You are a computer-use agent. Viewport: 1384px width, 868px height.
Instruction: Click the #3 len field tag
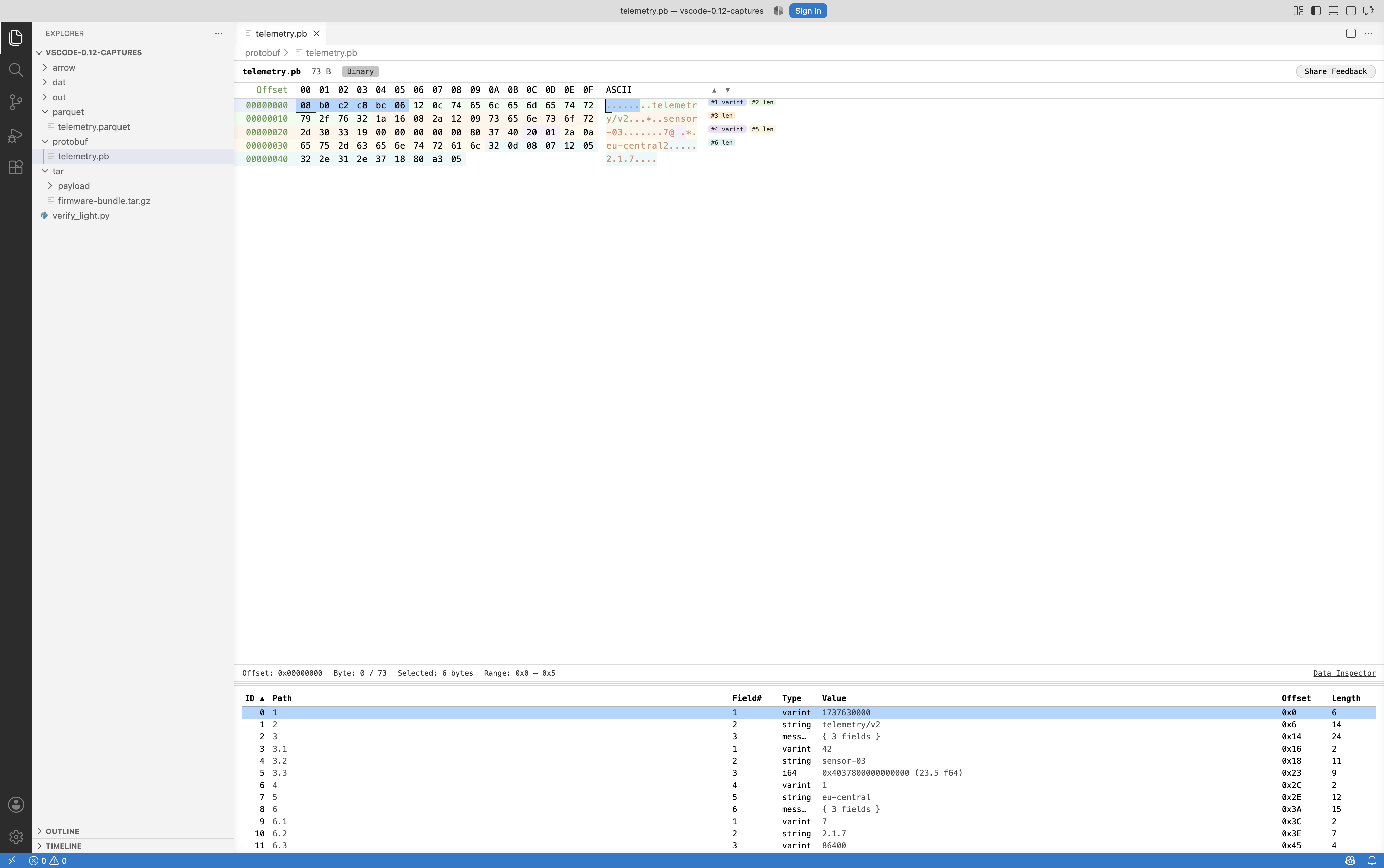721,116
